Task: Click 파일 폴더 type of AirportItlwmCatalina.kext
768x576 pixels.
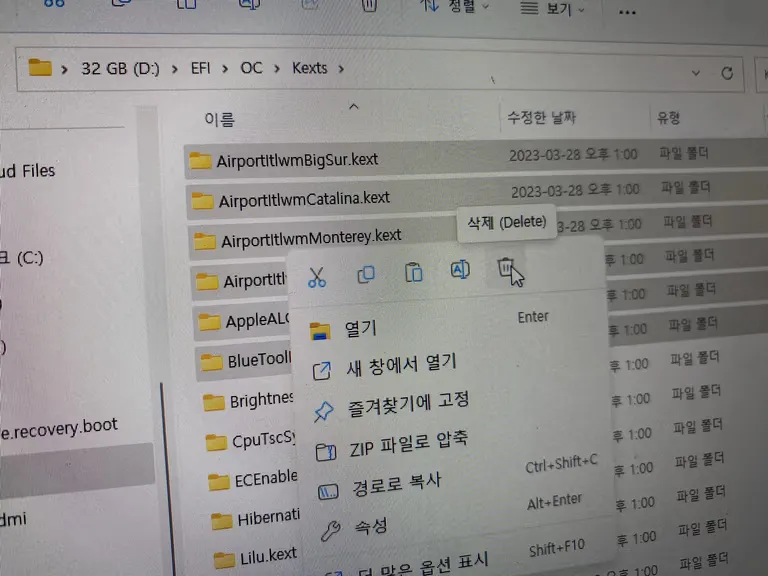Action: click(686, 187)
